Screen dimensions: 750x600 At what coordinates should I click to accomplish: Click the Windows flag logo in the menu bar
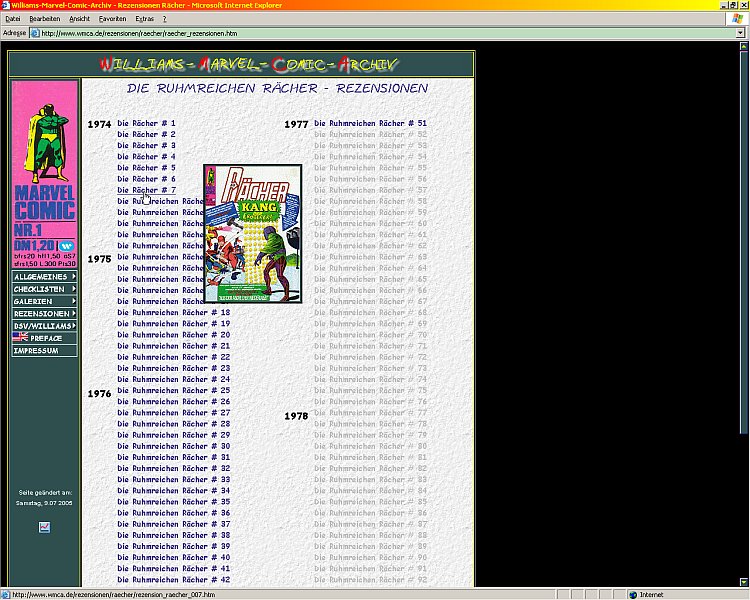pos(737,19)
